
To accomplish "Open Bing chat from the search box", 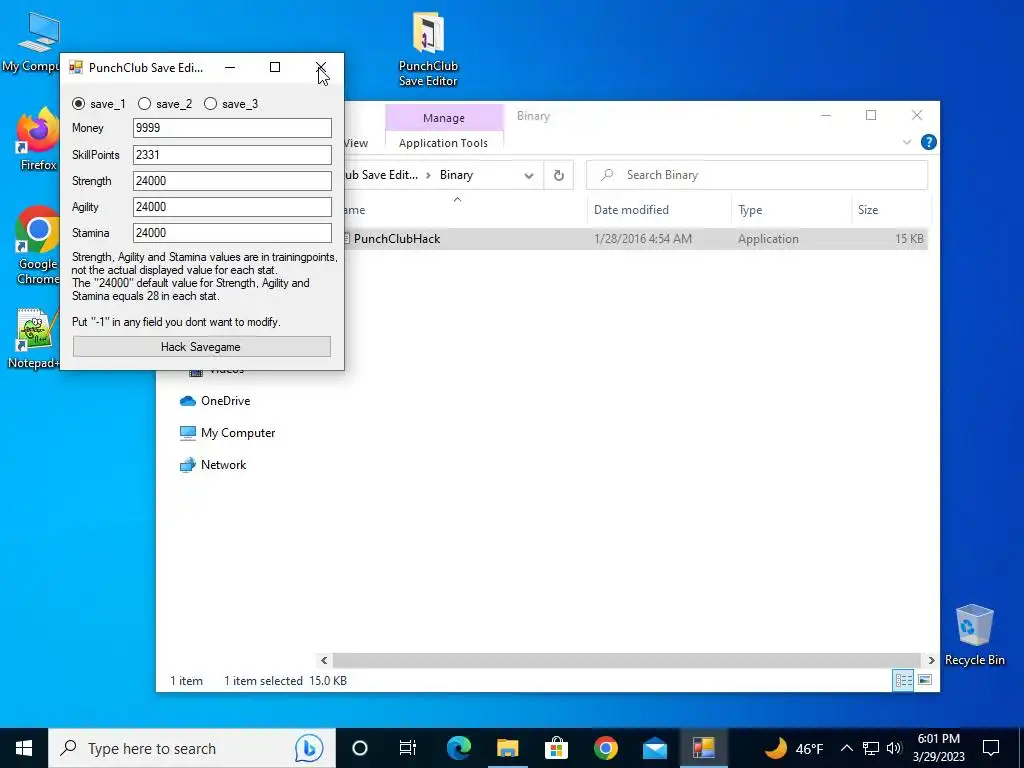I will [x=308, y=748].
